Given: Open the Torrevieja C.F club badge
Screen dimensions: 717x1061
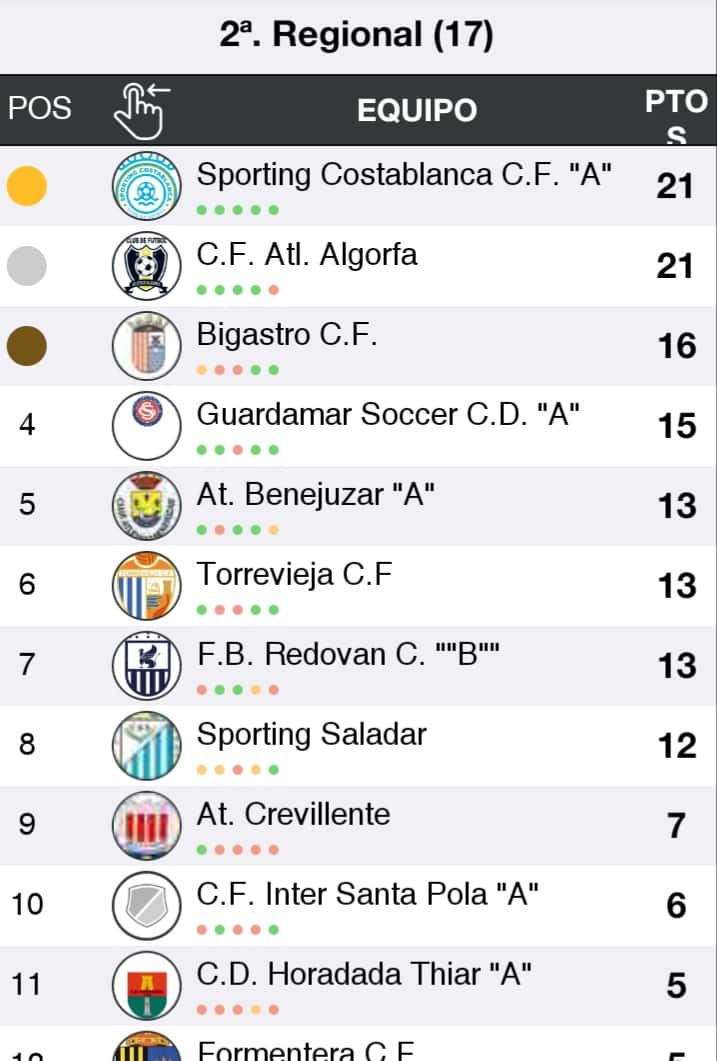Looking at the screenshot, I should point(147,585).
